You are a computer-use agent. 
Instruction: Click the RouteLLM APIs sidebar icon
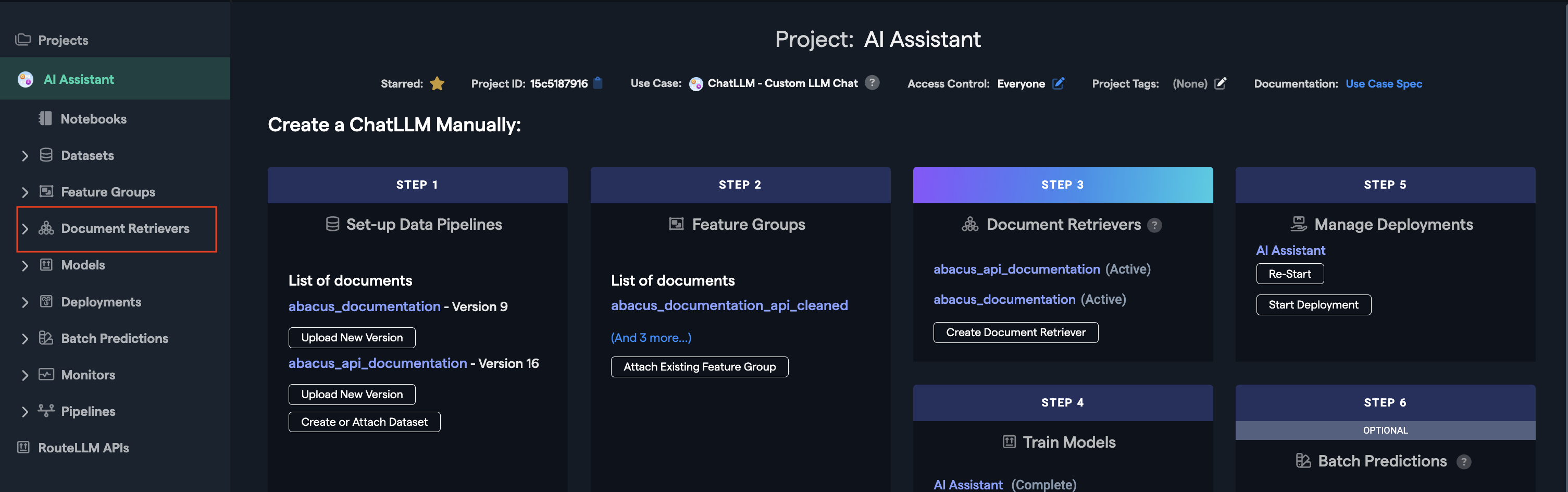pos(23,448)
